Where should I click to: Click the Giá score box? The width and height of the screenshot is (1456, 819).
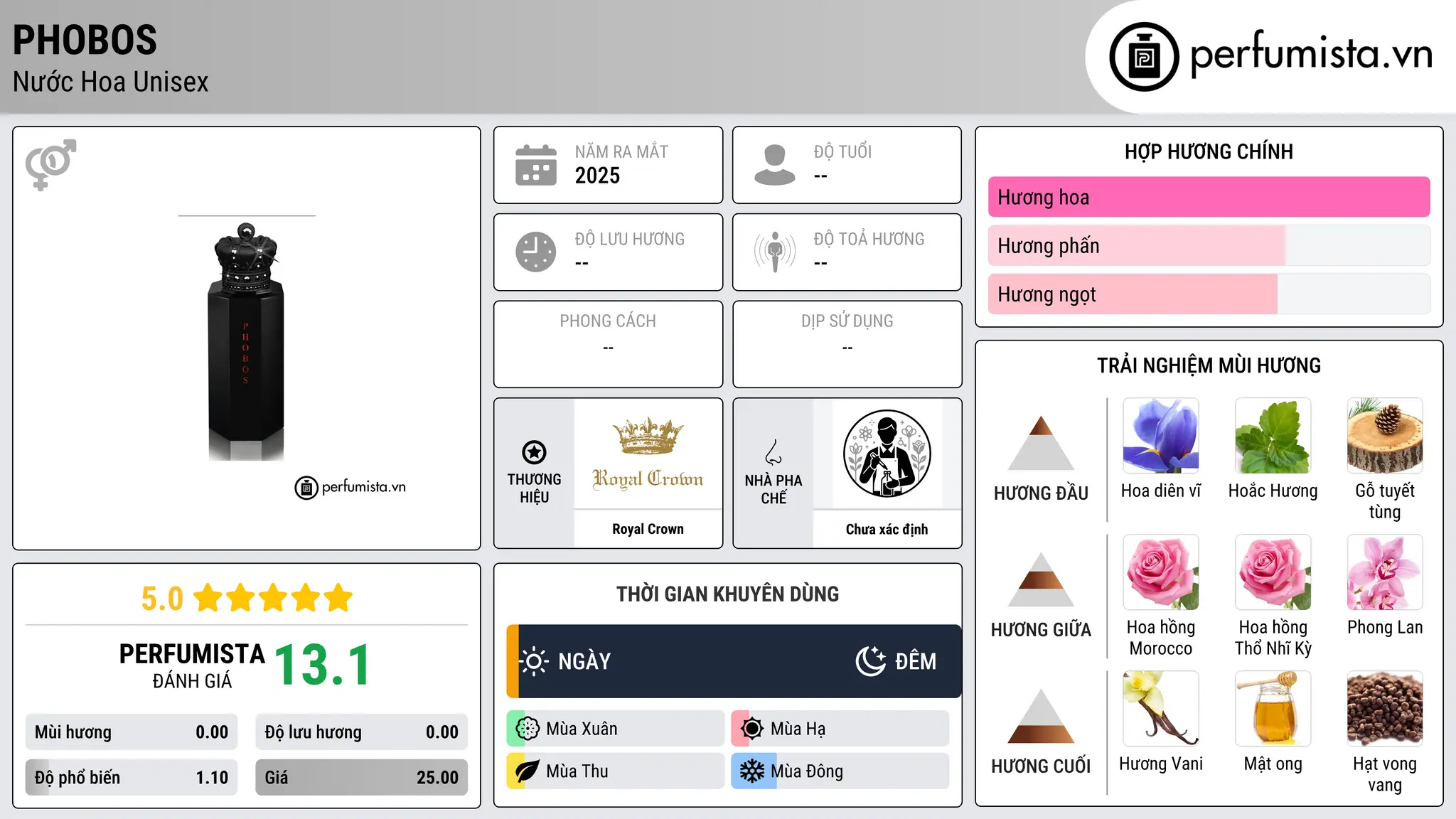361,777
